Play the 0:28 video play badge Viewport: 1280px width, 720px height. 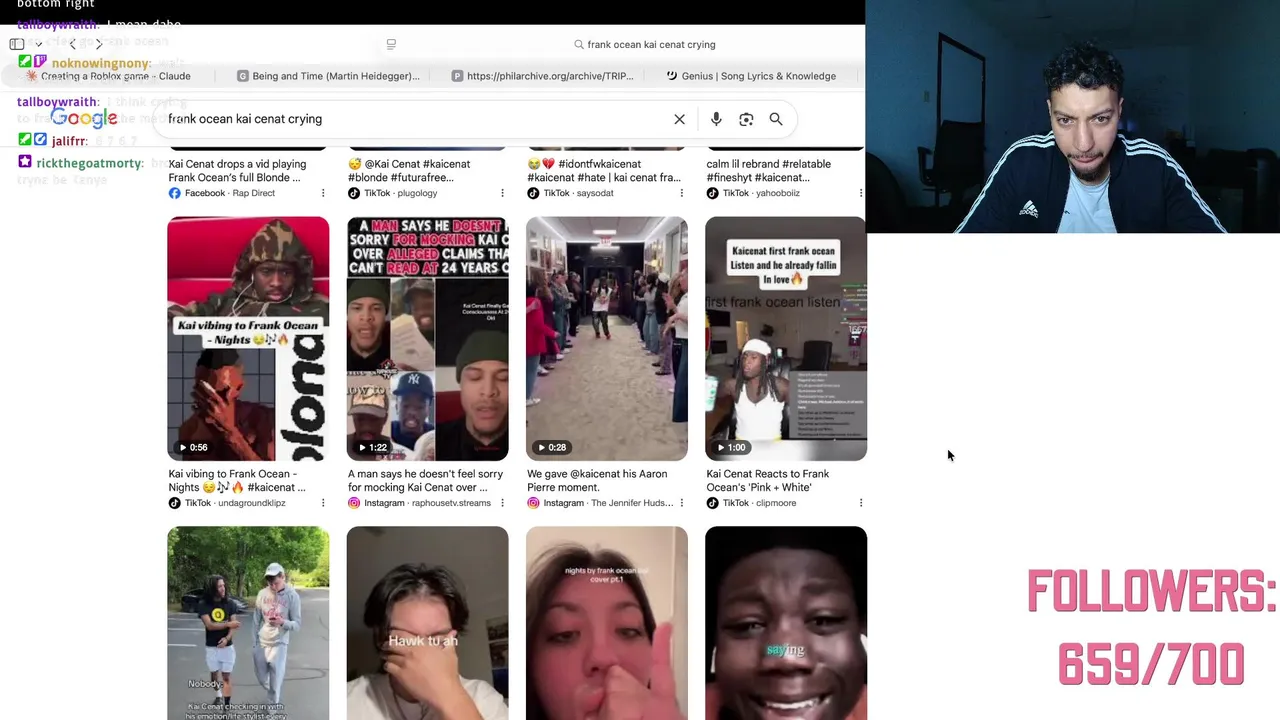[552, 448]
